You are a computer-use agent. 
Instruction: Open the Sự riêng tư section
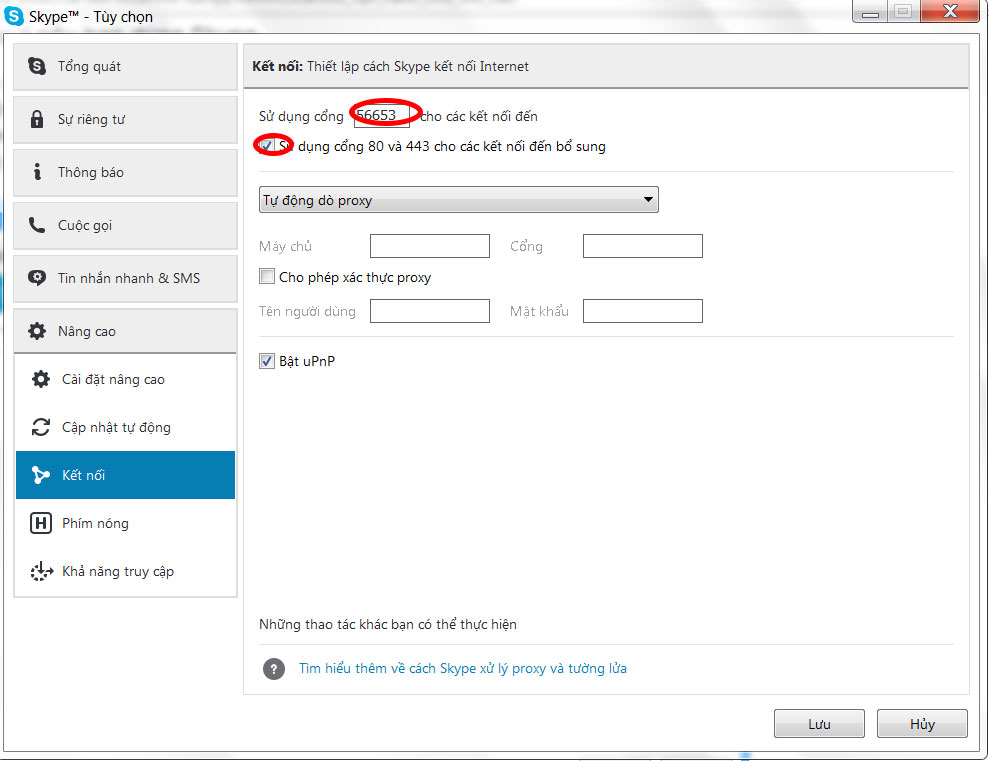[x=125, y=119]
